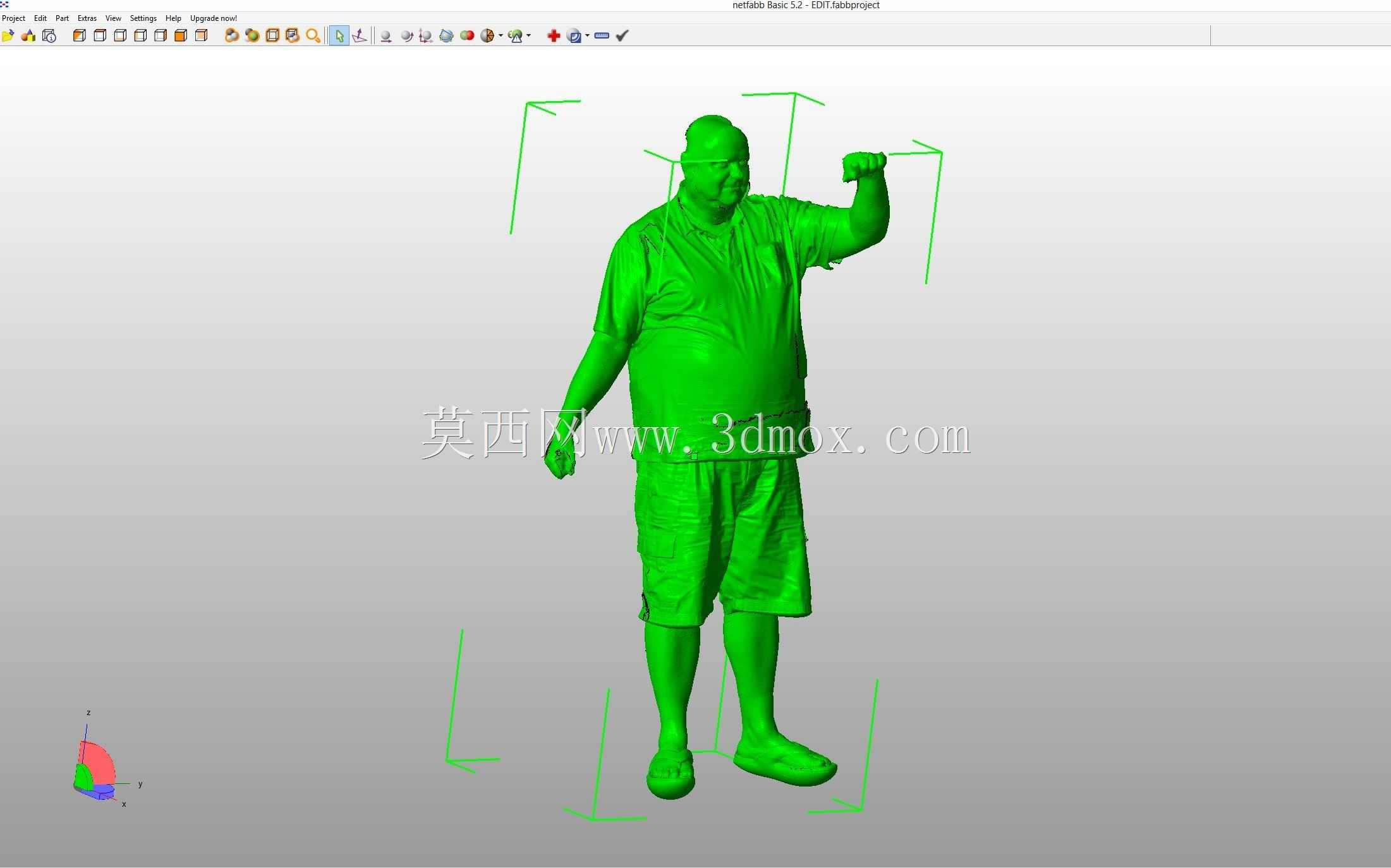Open the Help menu
Screen dimensions: 1391x868
click(173, 18)
